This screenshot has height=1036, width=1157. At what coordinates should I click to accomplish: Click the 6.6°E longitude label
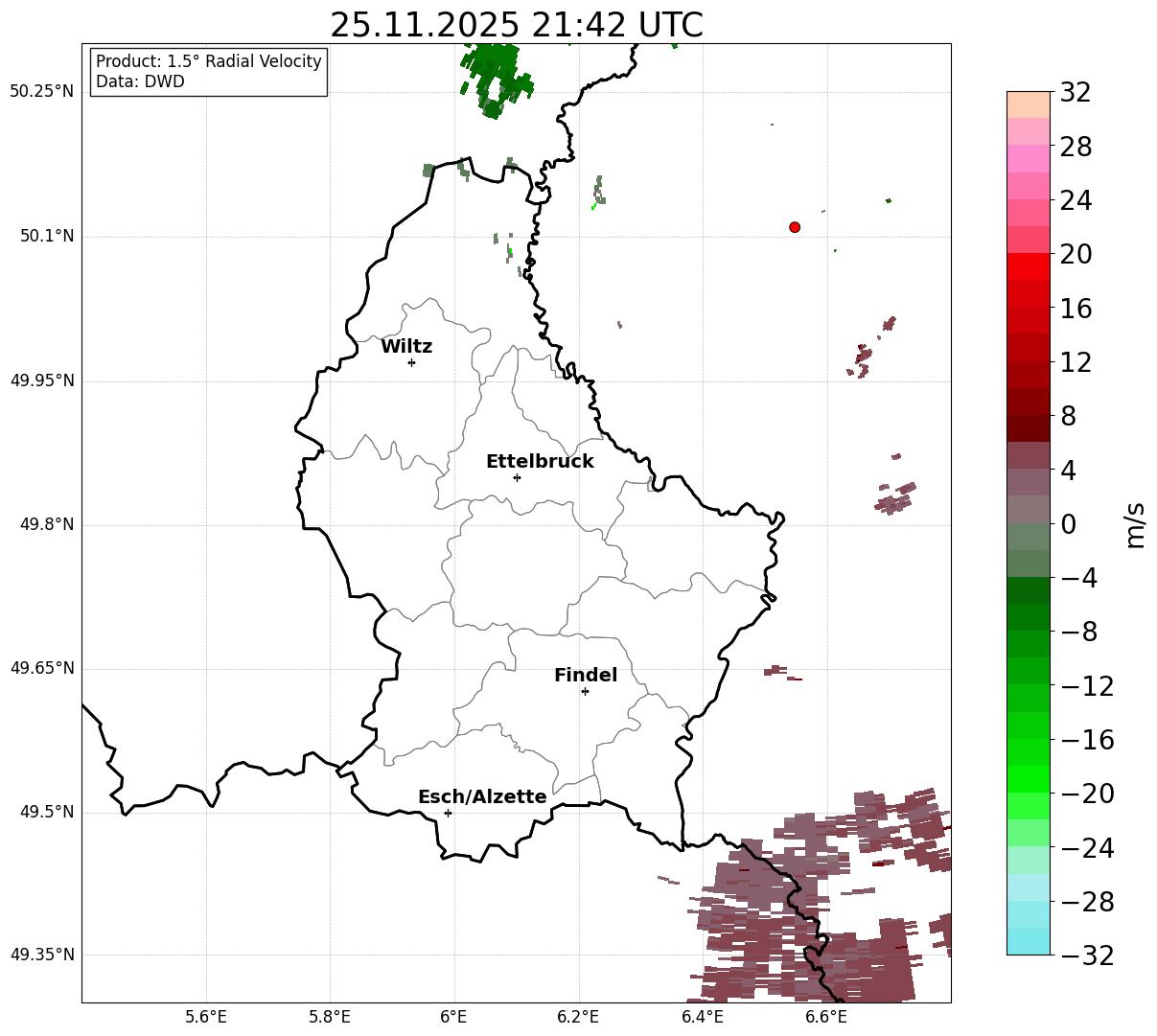826,1017
